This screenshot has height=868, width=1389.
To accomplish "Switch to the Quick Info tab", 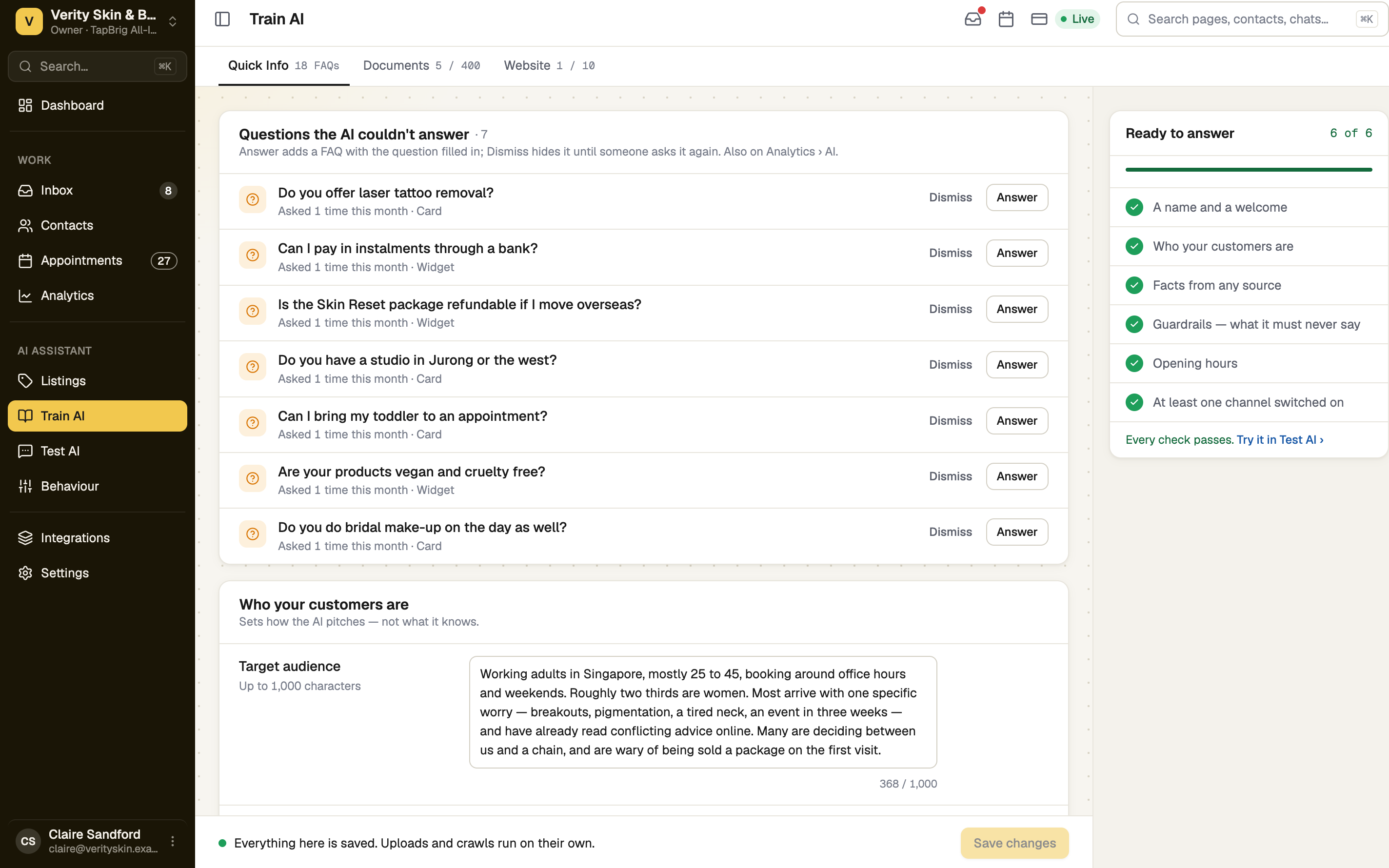I will 283,65.
